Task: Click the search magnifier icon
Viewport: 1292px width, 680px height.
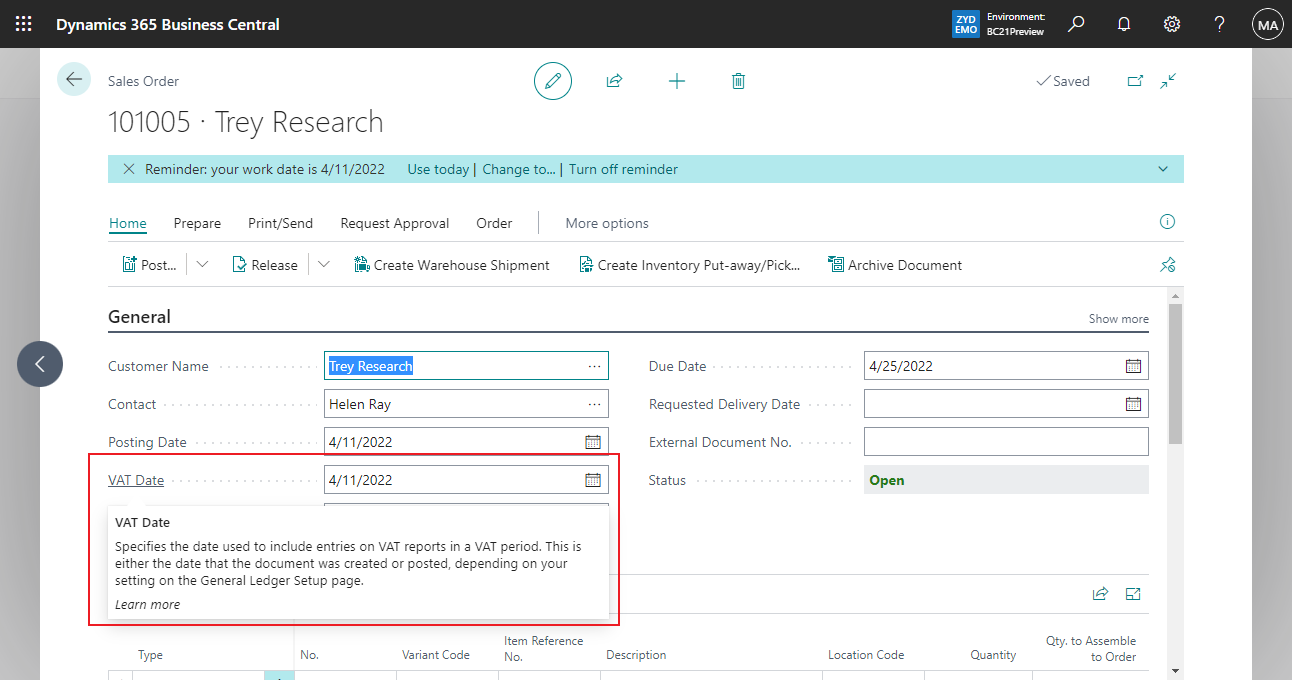Action: [x=1076, y=24]
